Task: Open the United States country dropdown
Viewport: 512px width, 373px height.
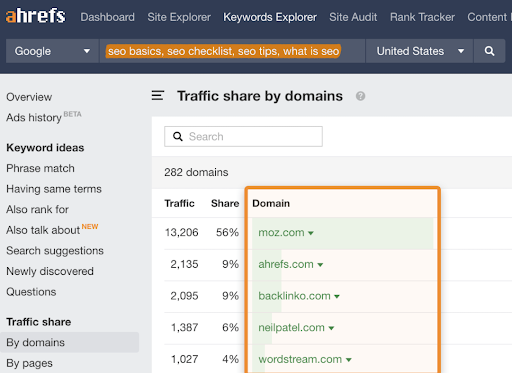Action: pyautogui.click(x=419, y=51)
